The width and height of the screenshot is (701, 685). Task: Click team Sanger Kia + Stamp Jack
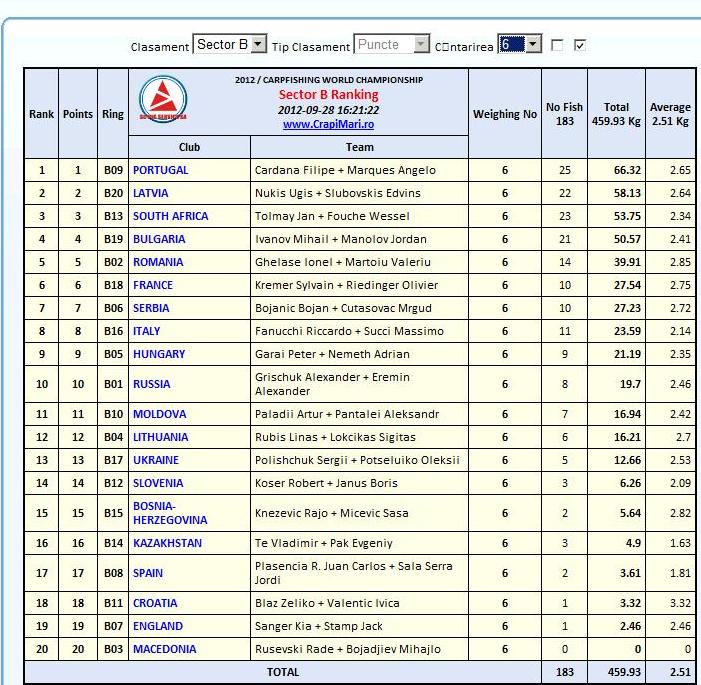319,626
